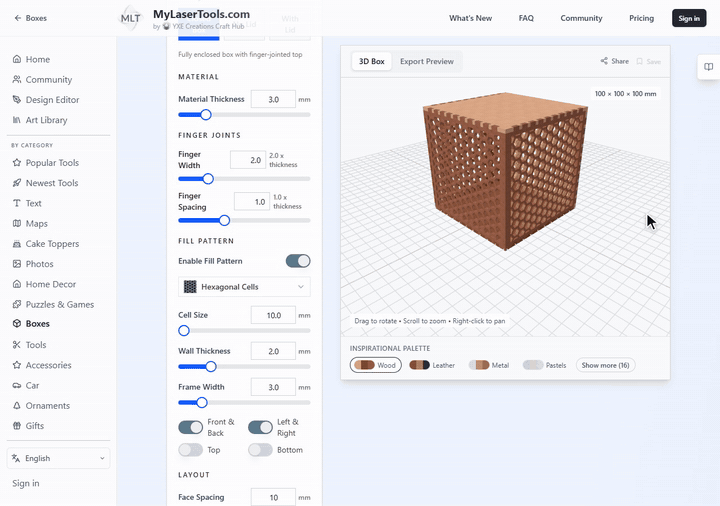Open the Pricing page
Screen dimensions: 720x506
641,18
